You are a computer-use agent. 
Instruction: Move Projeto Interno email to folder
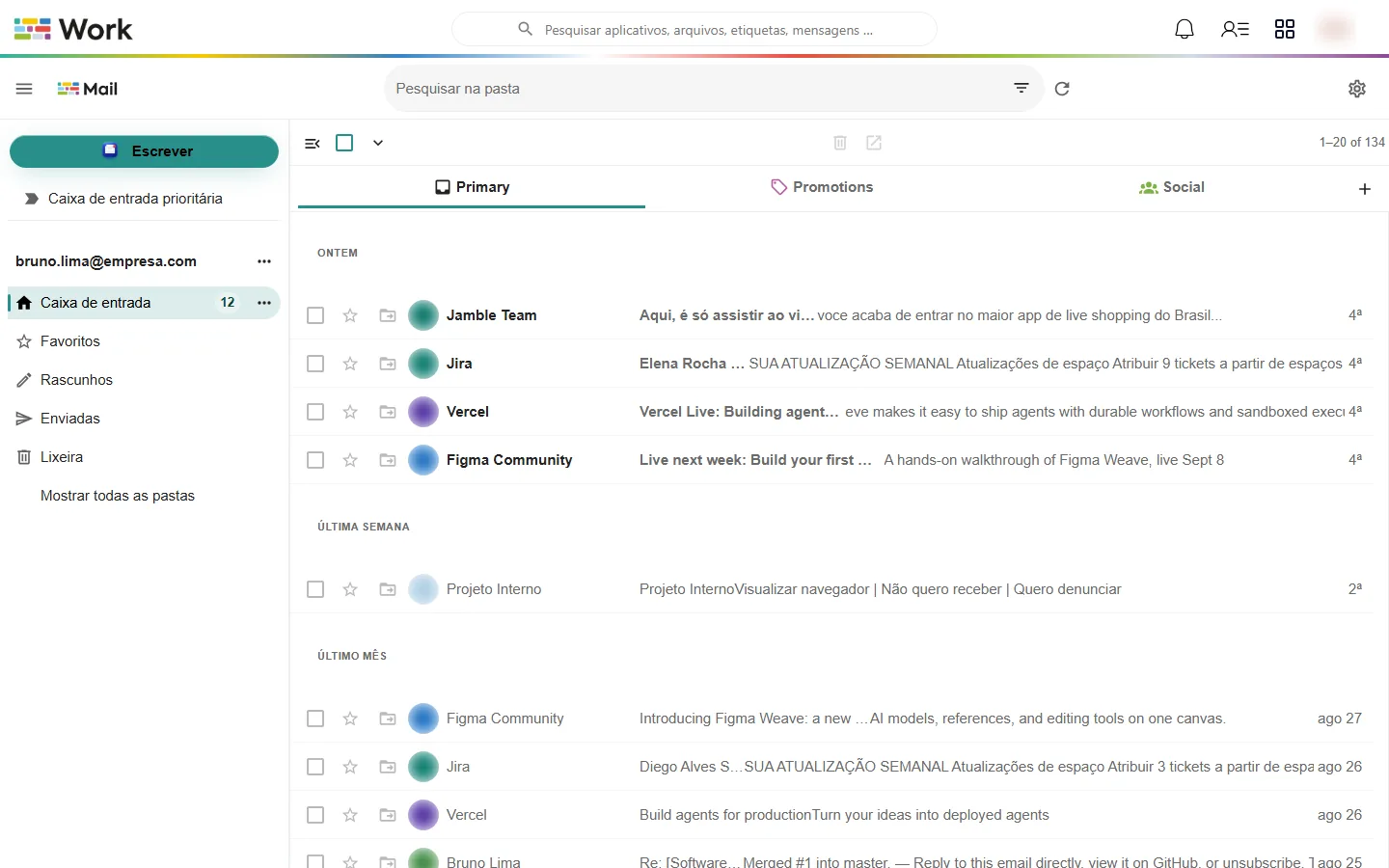click(x=388, y=589)
